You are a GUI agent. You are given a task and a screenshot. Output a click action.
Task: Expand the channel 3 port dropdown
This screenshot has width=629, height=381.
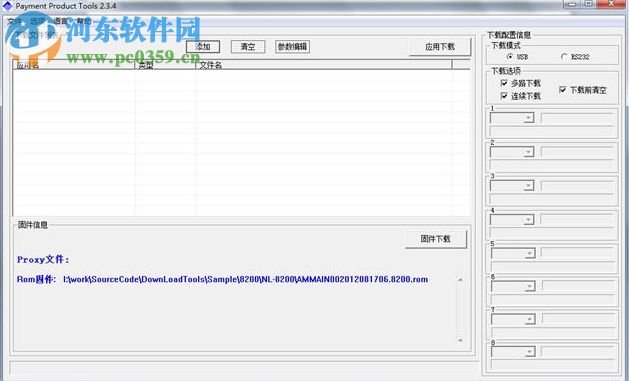pyautogui.click(x=529, y=186)
